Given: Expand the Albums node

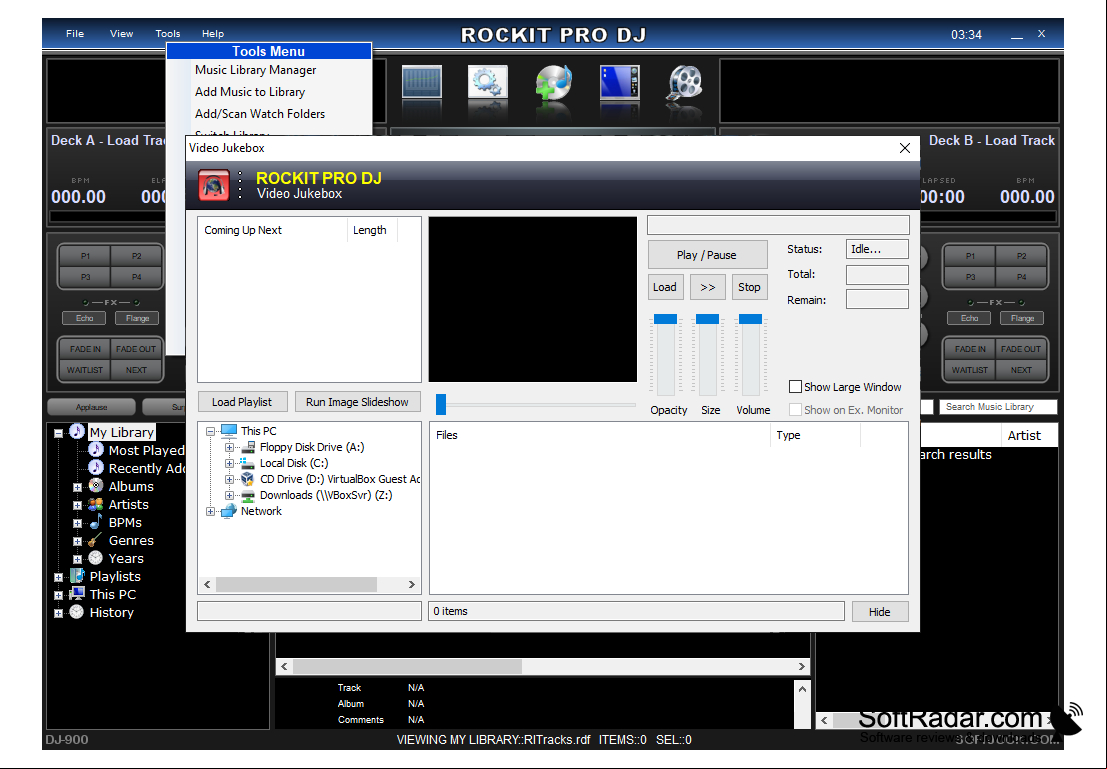Looking at the screenshot, I should 78,487.
